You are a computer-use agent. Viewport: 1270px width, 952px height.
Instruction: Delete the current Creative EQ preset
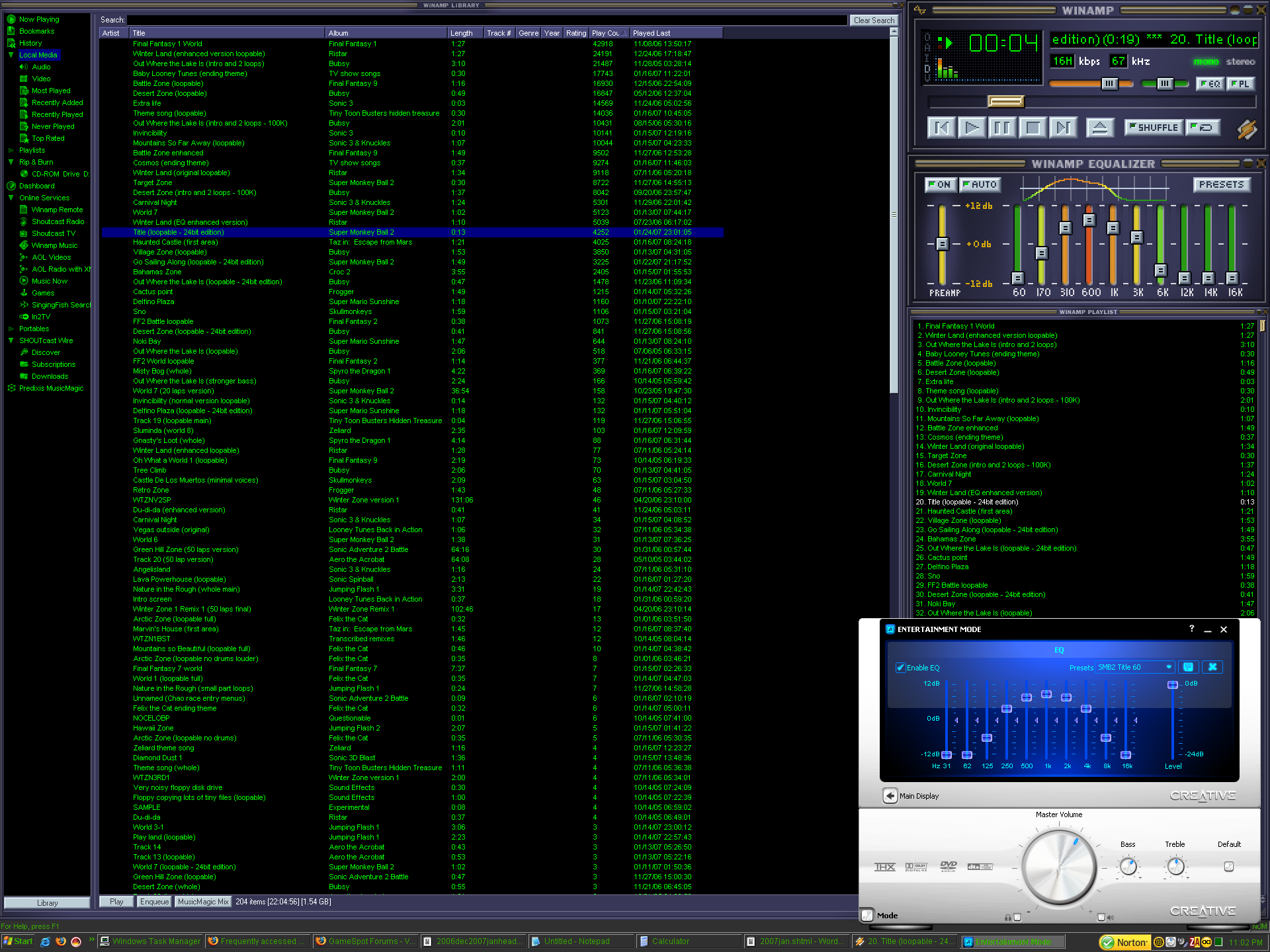tap(1212, 667)
